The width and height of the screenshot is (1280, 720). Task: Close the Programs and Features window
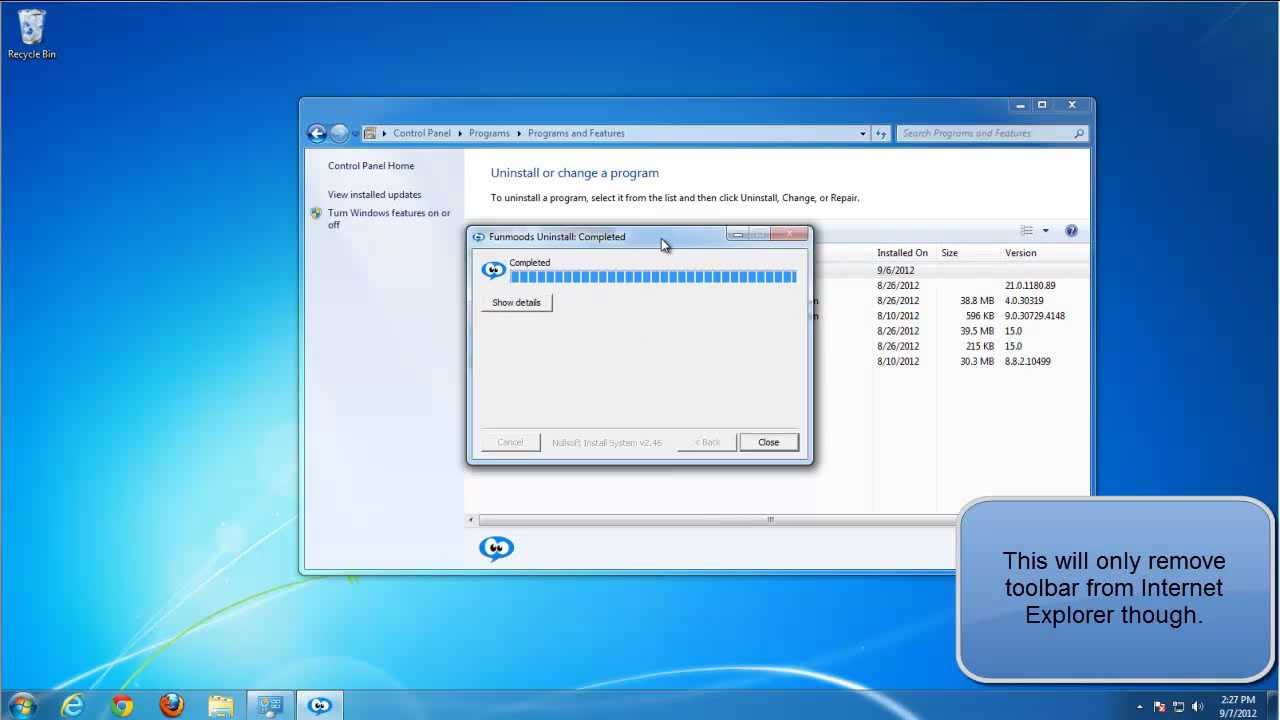coord(1072,105)
